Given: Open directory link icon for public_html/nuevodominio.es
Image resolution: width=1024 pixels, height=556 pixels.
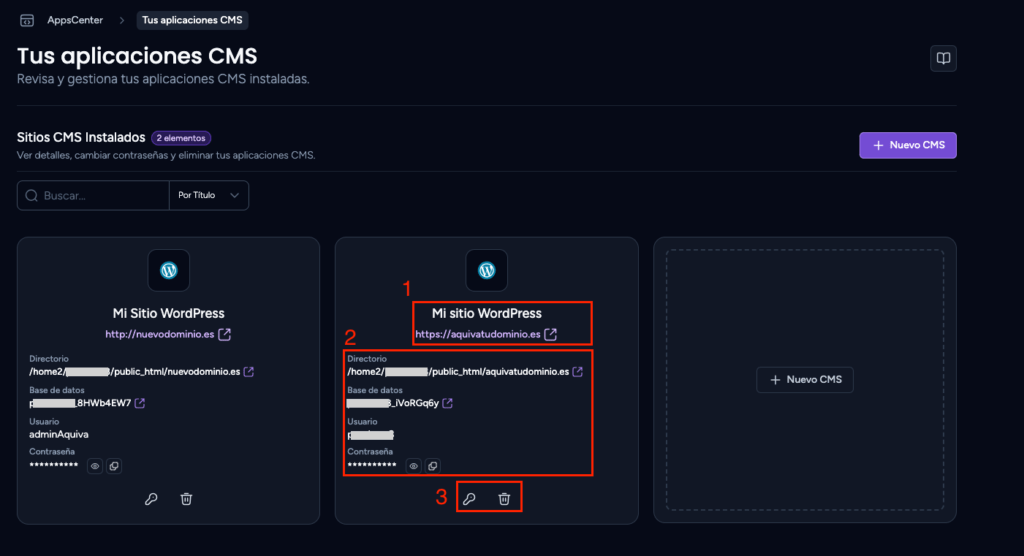Looking at the screenshot, I should click(249, 372).
